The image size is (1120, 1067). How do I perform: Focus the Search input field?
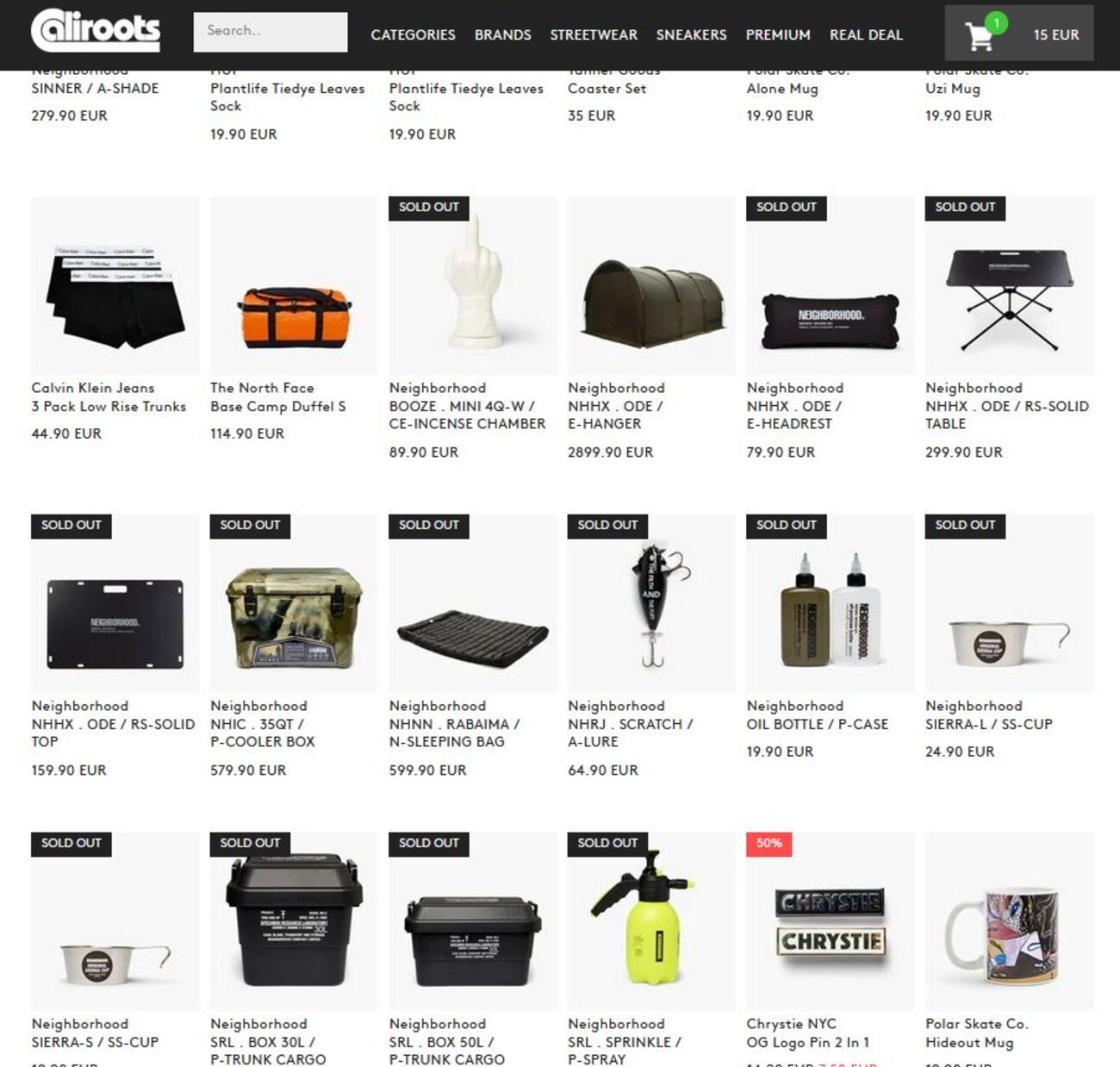click(x=271, y=32)
